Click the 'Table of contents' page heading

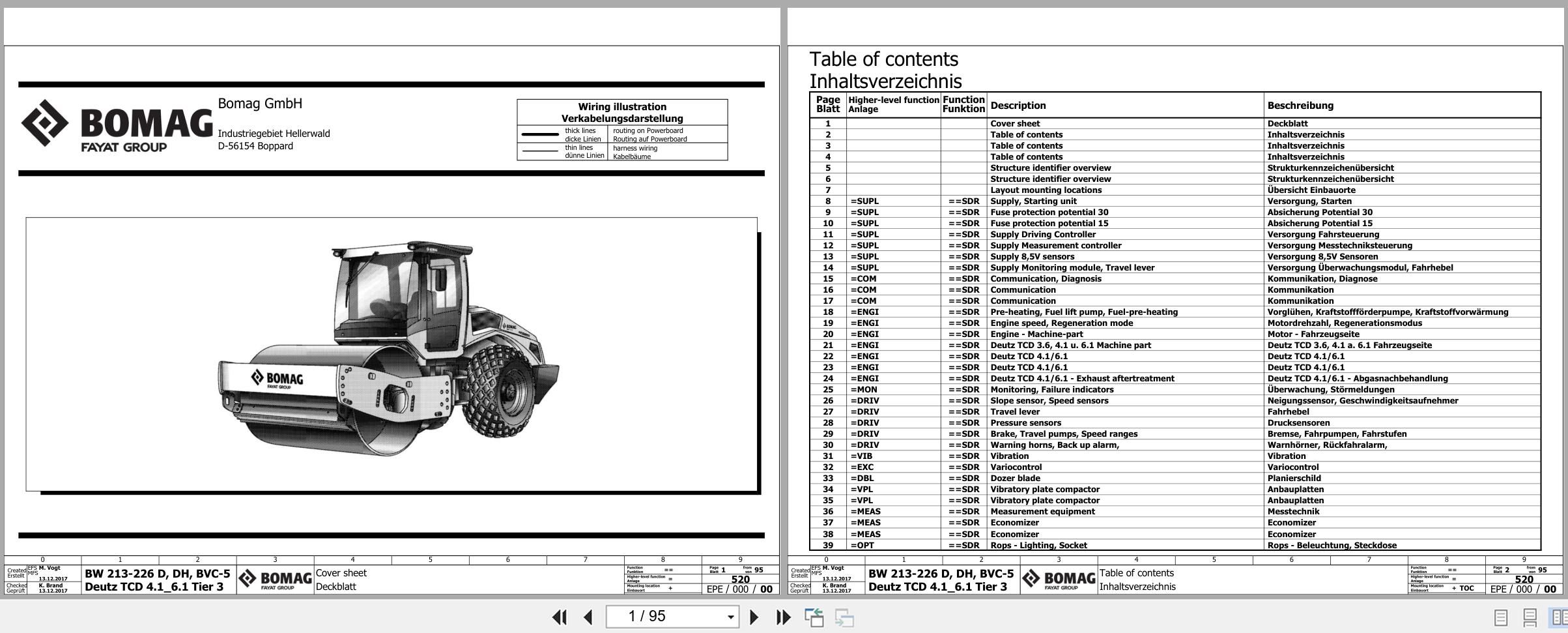(883, 59)
